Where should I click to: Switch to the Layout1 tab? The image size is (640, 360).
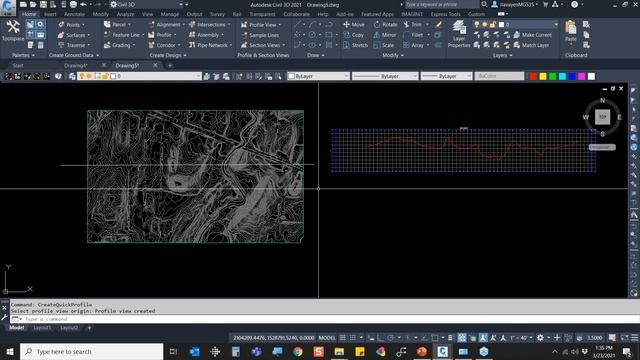pyautogui.click(x=42, y=328)
